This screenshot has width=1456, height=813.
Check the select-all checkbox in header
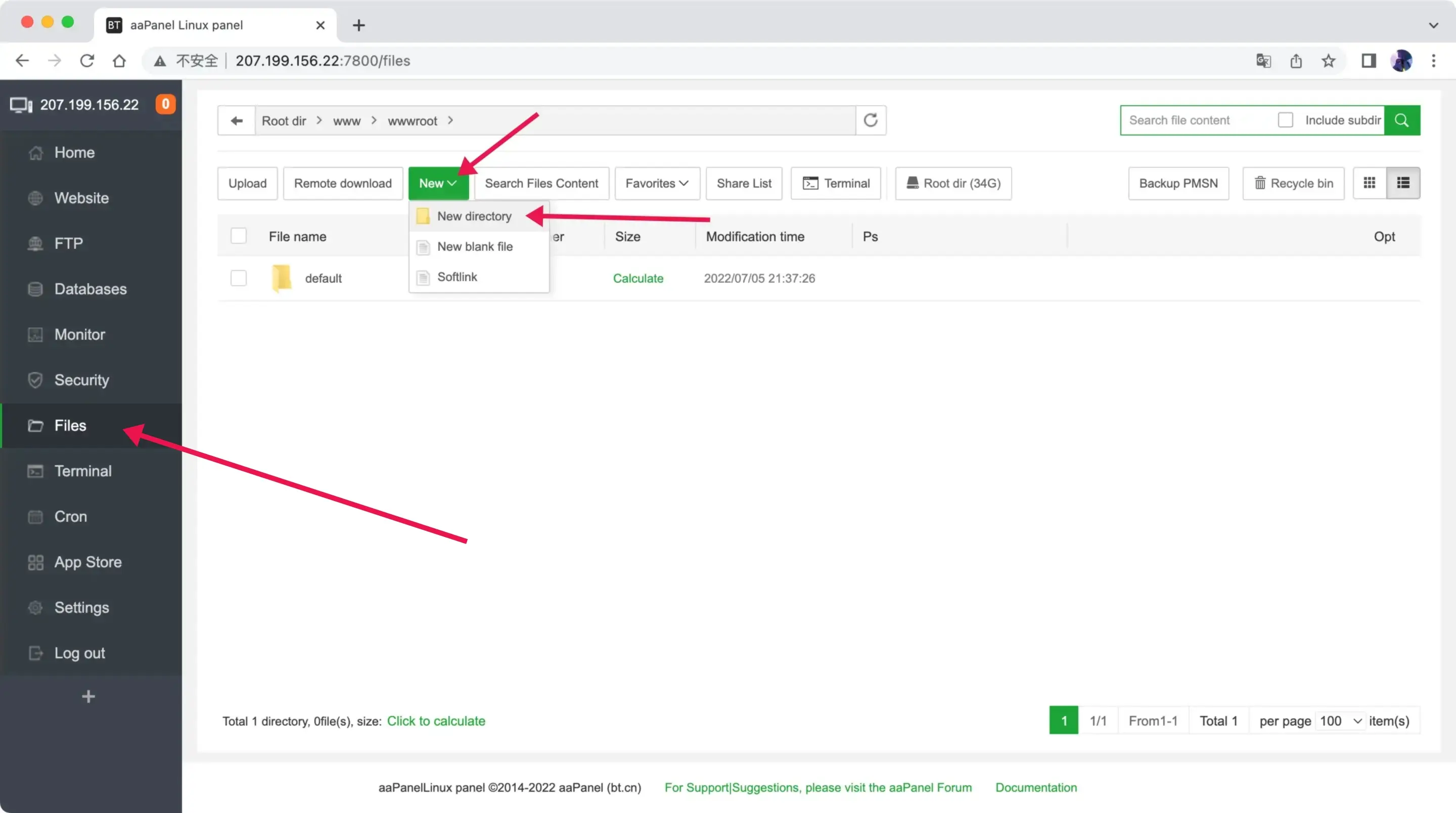(x=239, y=236)
